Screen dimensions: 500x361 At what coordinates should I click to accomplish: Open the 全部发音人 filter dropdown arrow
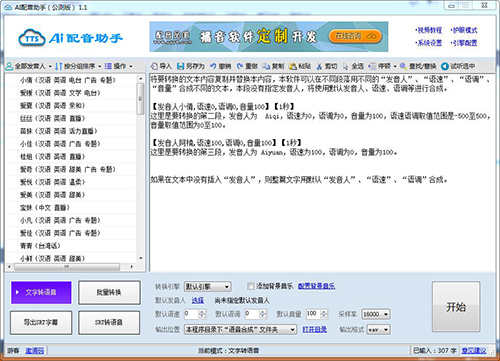50,67
